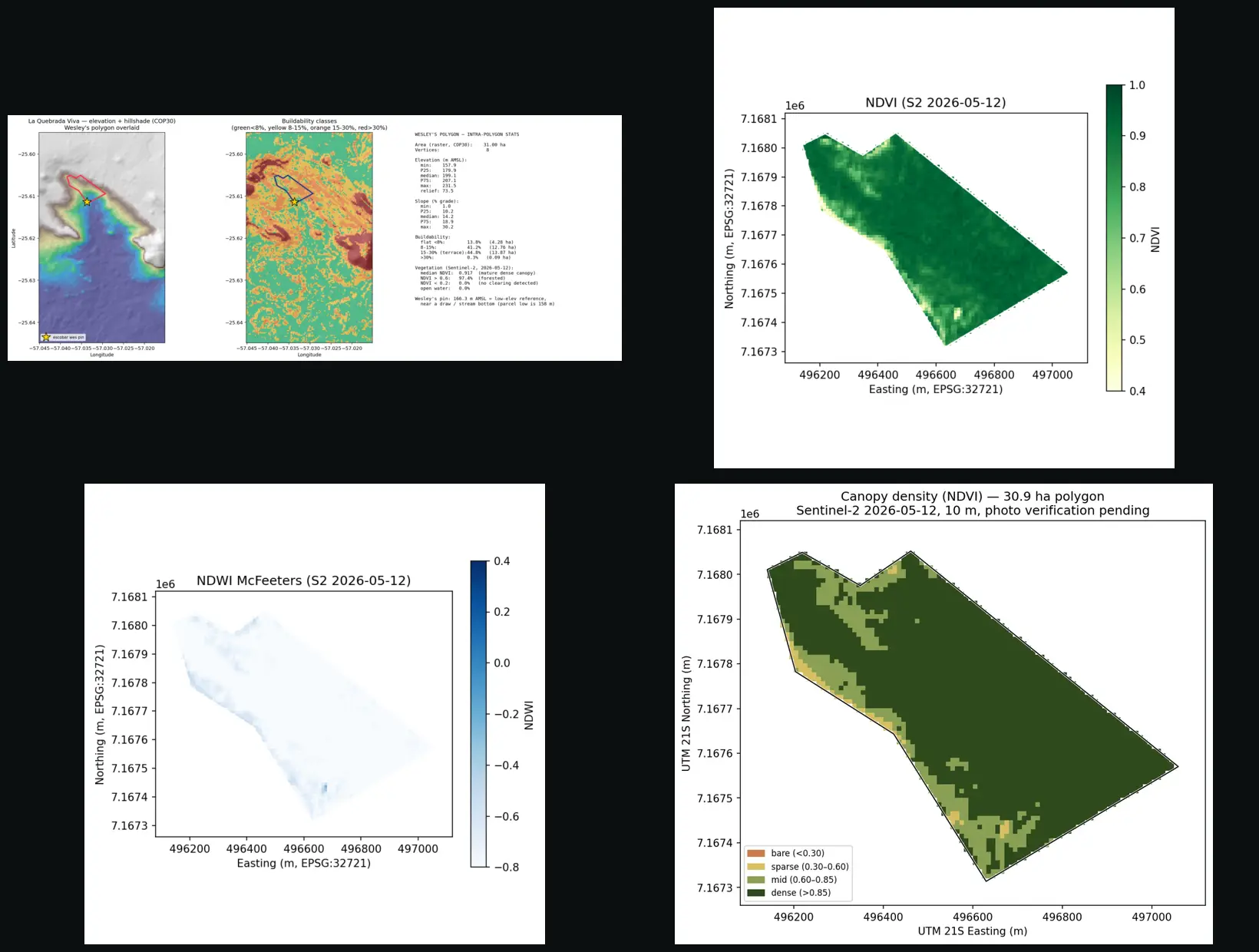
Task: Click the 'NDVI (S2 2026-05-12)' plot title
Action: [x=936, y=103]
